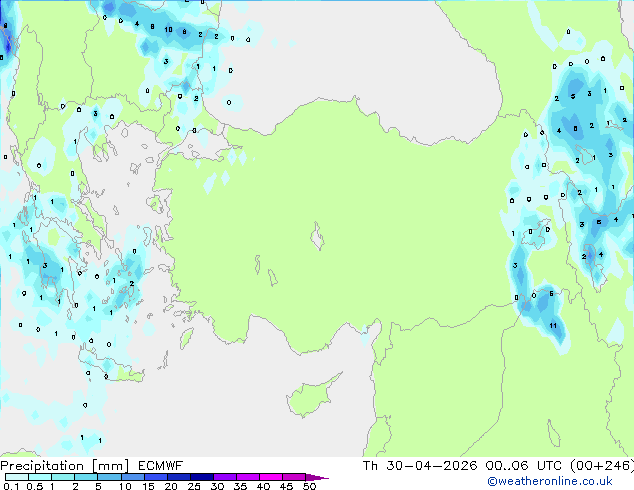Click the 15–20 mm legend swatch
Viewport: 634px width, 490px height.
coord(155,477)
